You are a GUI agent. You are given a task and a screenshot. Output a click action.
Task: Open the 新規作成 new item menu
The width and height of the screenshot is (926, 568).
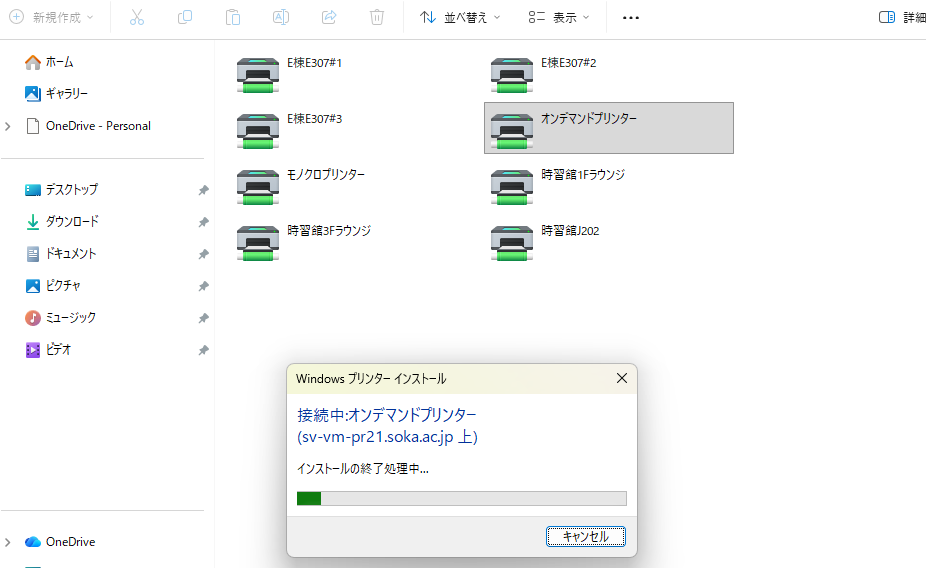pyautogui.click(x=52, y=17)
